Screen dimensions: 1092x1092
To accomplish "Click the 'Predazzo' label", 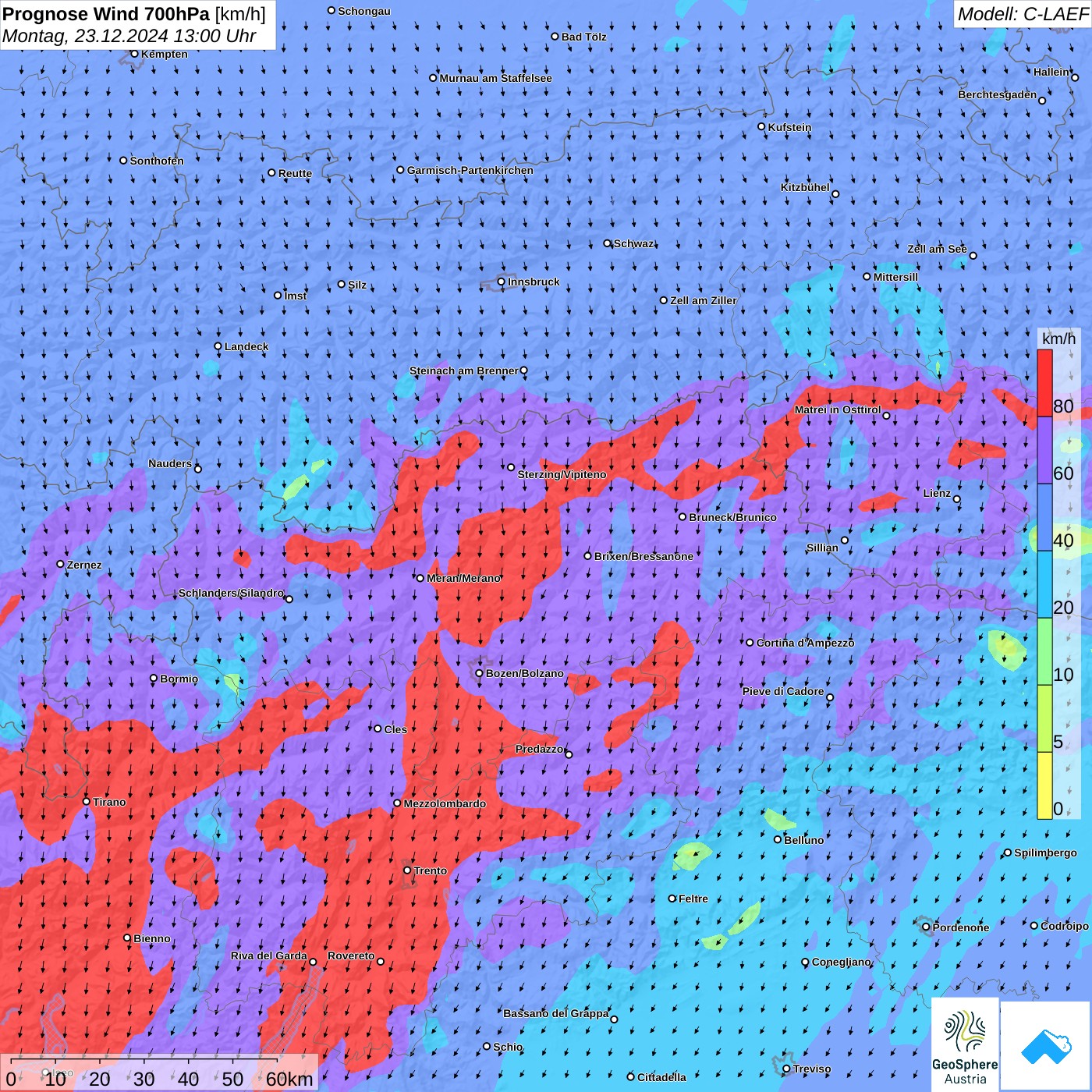I will [539, 749].
